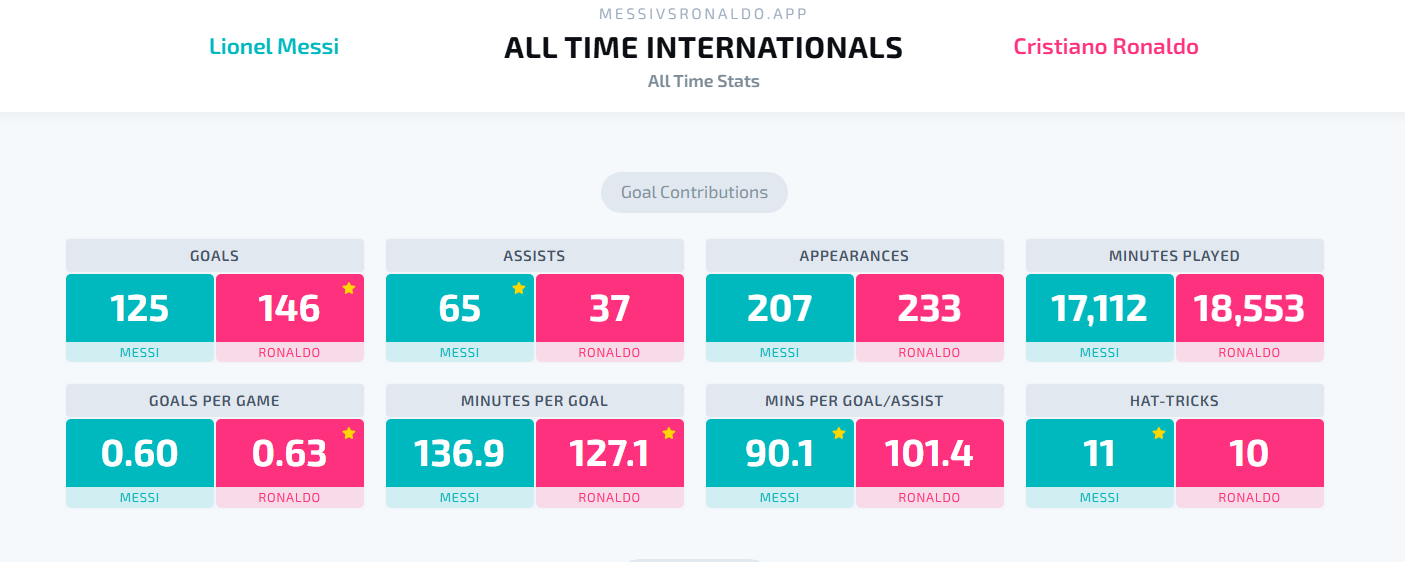The width and height of the screenshot is (1405, 562).
Task: Click the star beside Ronaldo's 0.63 goals per game
Action: [348, 433]
